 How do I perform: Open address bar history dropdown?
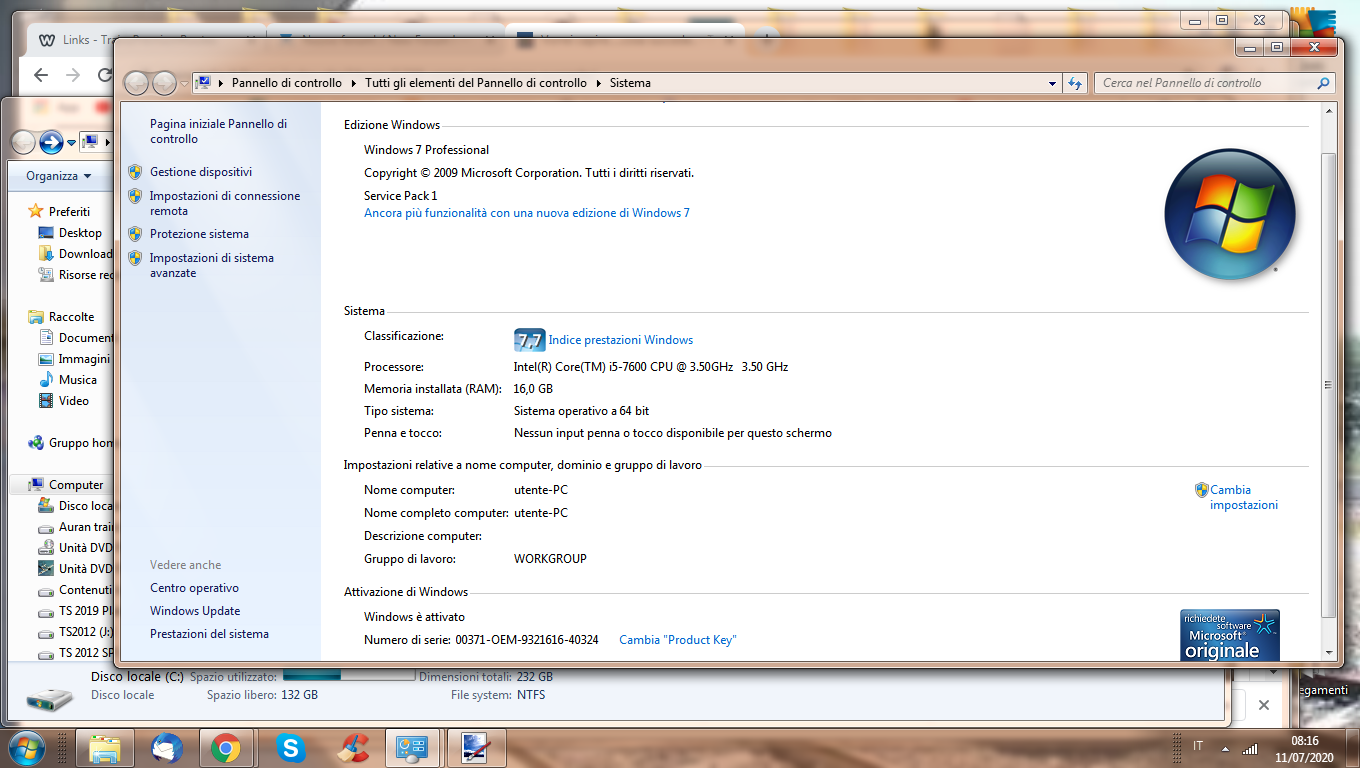(1052, 83)
